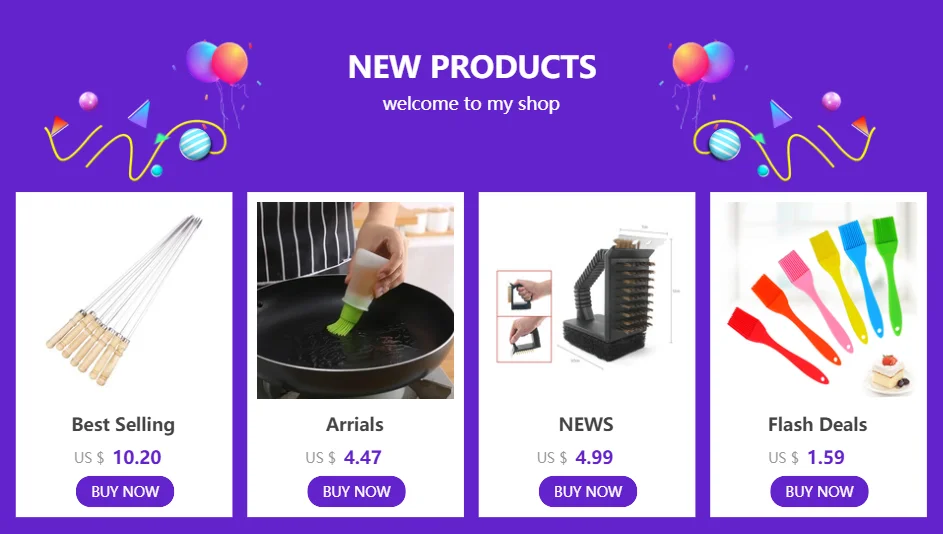Select the Flash Deals title
The width and height of the screenshot is (943, 534).
(x=817, y=425)
